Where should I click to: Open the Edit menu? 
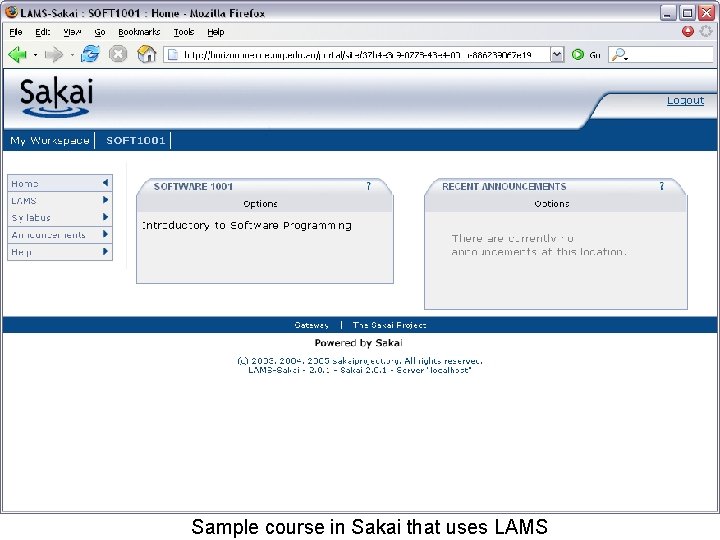pos(43,32)
